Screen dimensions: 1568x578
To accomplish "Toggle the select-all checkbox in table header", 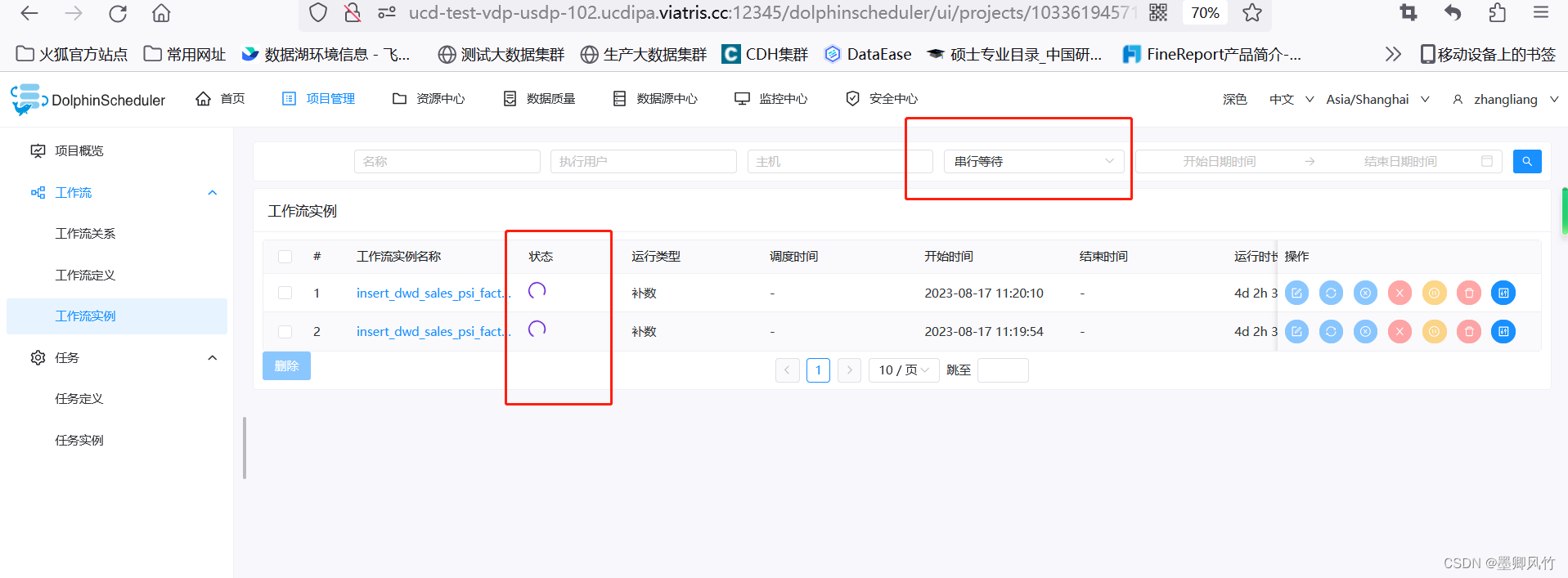I will (285, 257).
